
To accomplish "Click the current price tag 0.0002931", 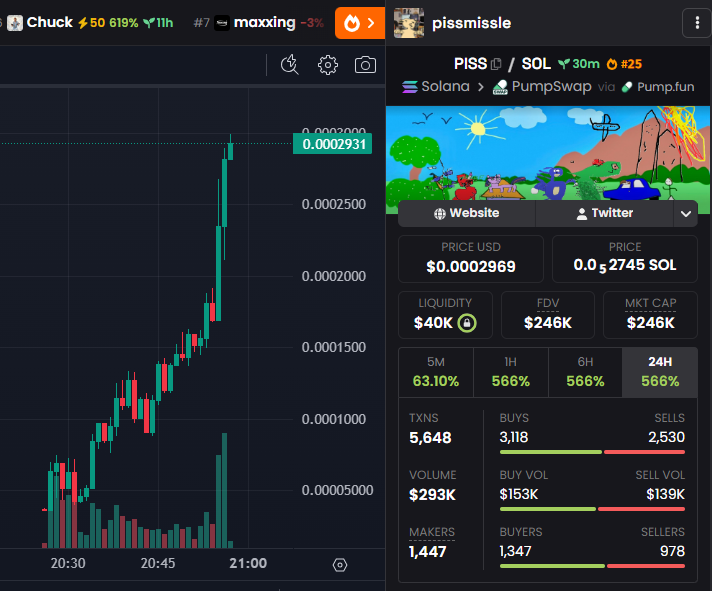I will click(333, 144).
